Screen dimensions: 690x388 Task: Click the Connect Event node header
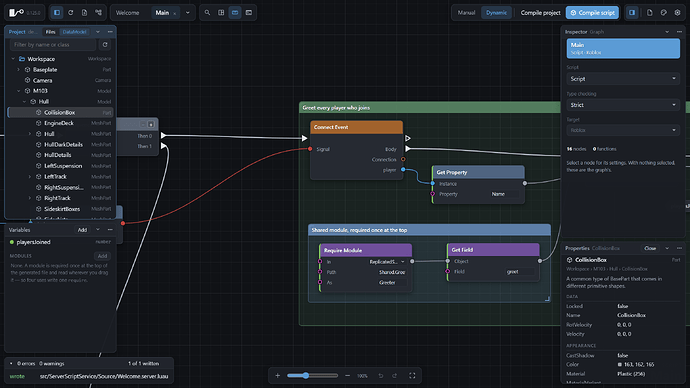[356, 127]
